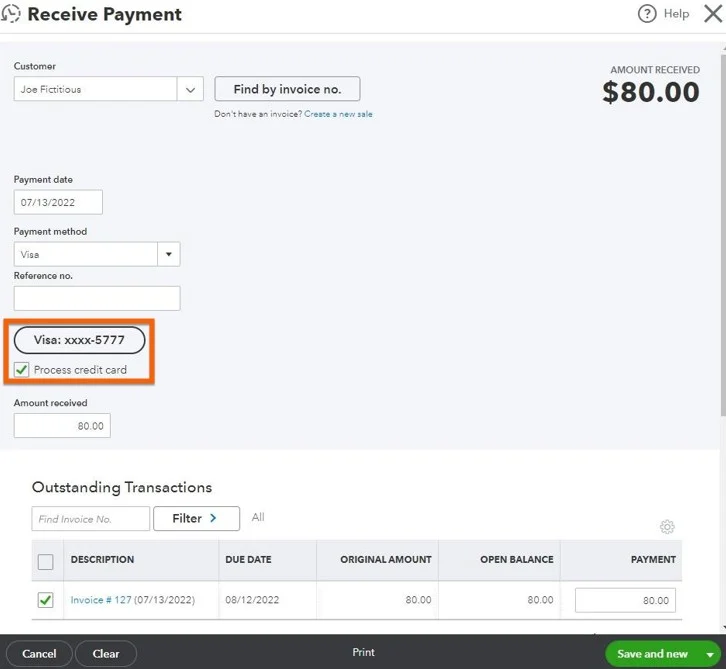Click the 08/12/2022 due date cell
726x669 pixels.
coord(252,600)
